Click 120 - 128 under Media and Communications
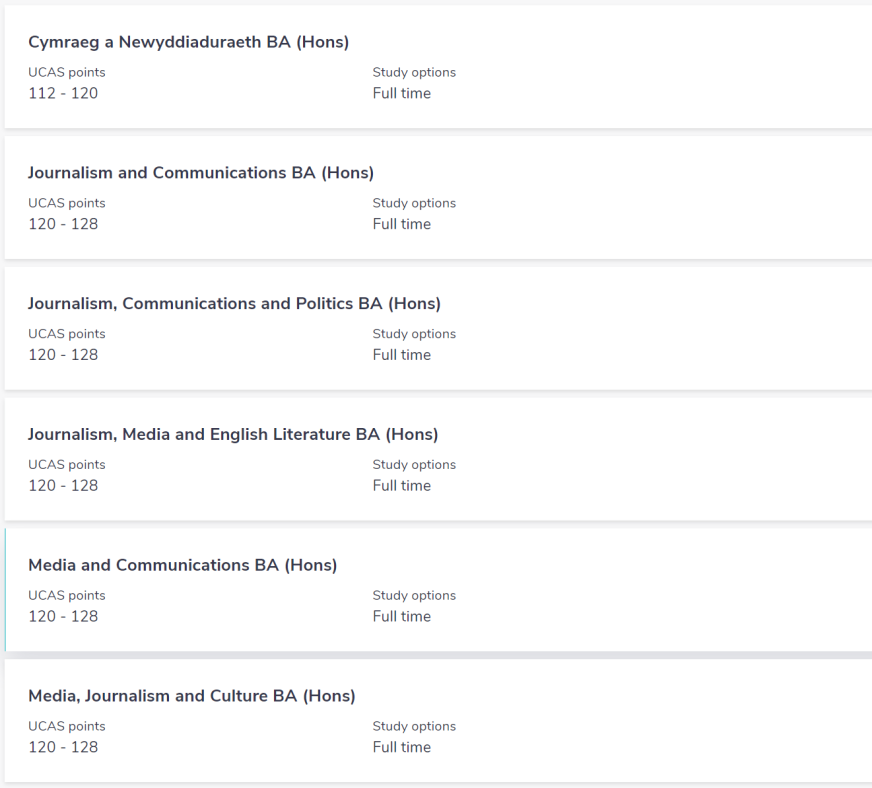872x788 pixels. [x=63, y=617]
